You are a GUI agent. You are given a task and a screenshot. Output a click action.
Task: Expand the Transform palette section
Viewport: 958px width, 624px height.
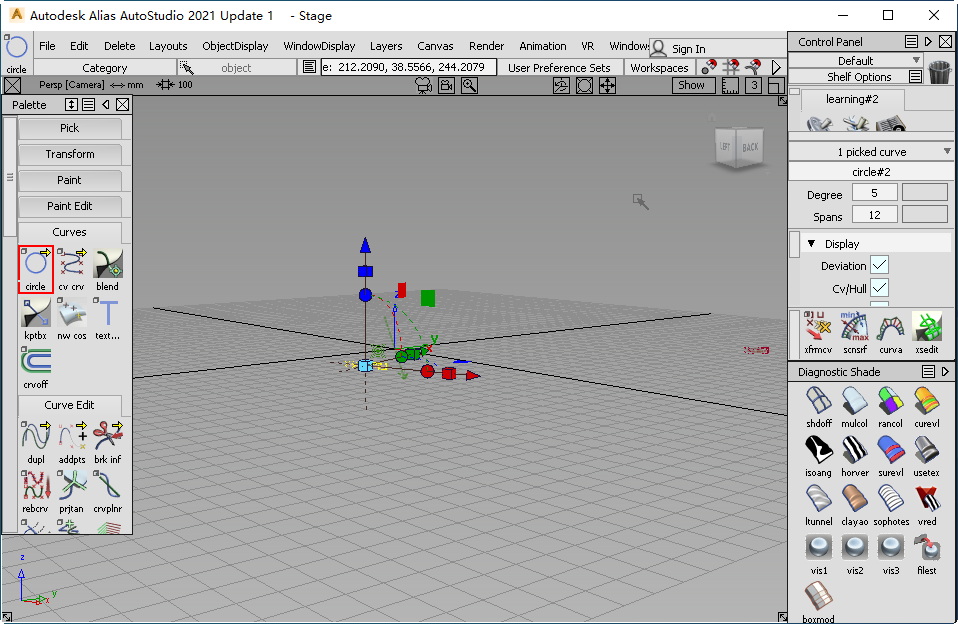pos(70,154)
